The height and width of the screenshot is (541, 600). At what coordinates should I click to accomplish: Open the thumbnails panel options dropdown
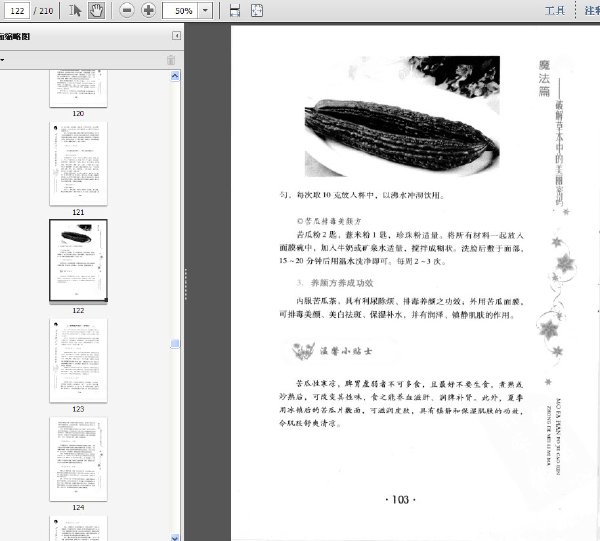[x=2, y=60]
